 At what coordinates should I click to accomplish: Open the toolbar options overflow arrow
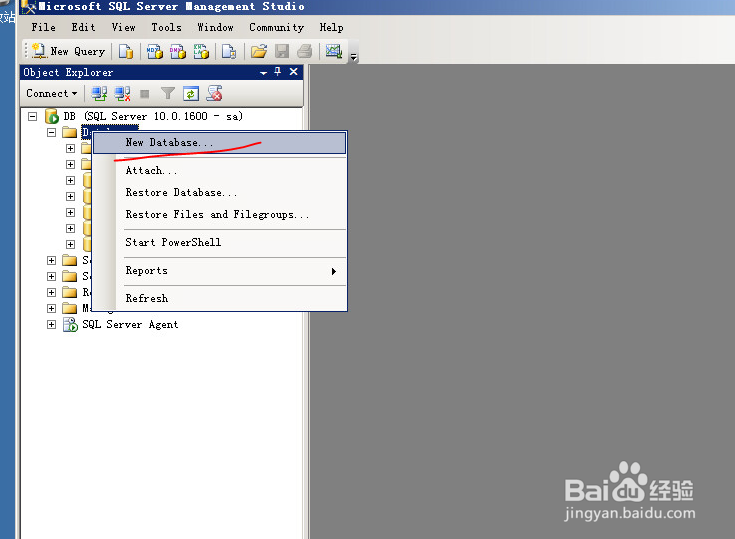click(x=354, y=57)
